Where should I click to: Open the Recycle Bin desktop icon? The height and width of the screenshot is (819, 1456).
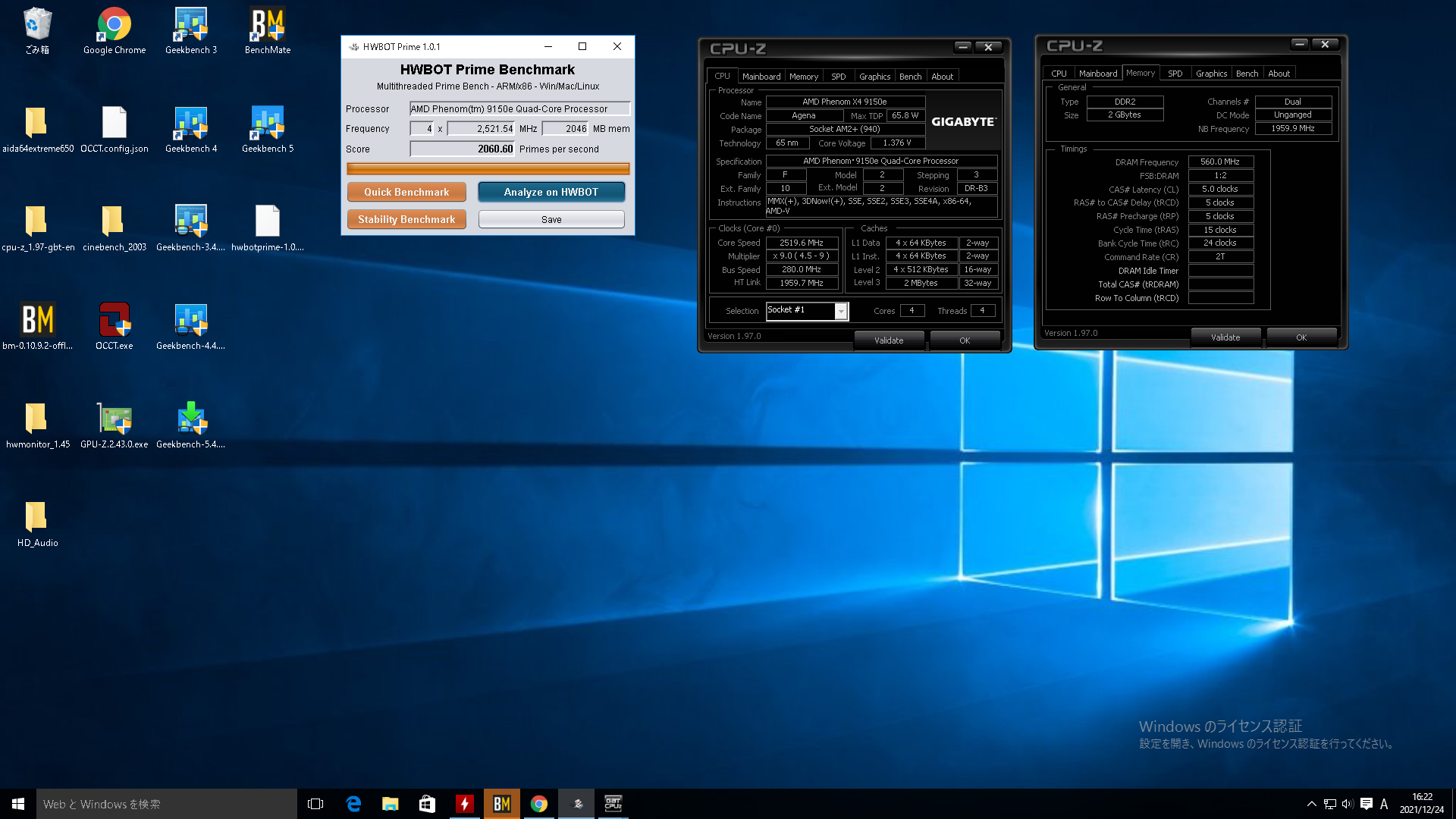coord(37,31)
